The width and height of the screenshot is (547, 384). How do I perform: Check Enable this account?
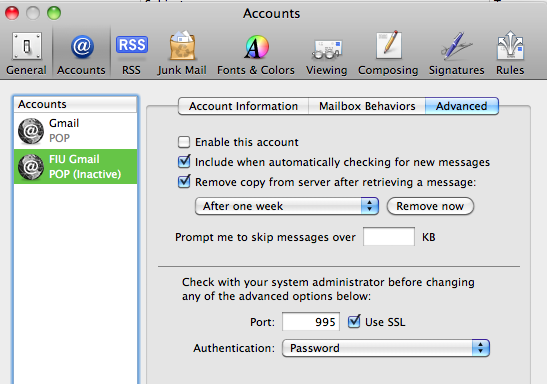[184, 142]
